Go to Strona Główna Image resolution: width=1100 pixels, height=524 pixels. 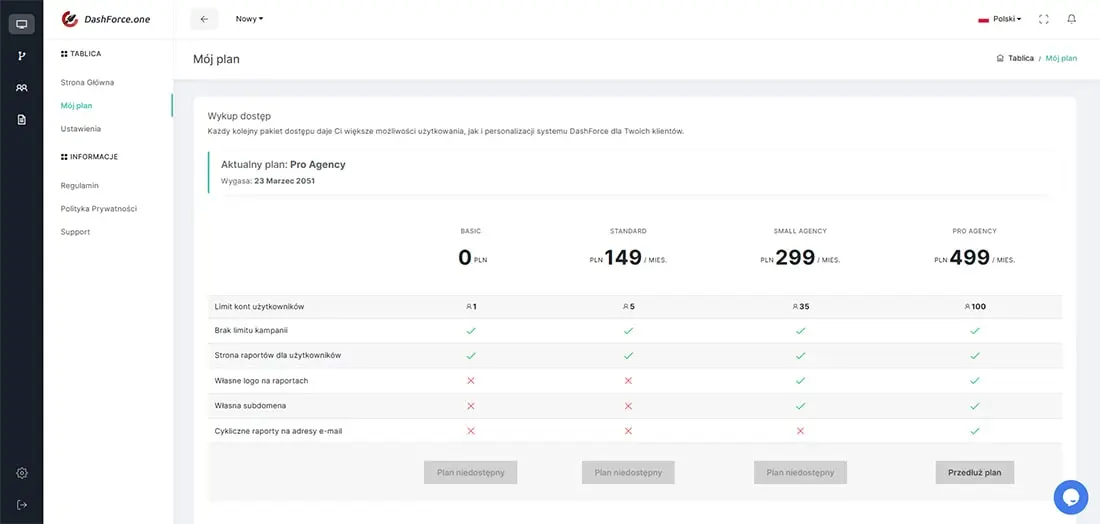pyautogui.click(x=87, y=82)
